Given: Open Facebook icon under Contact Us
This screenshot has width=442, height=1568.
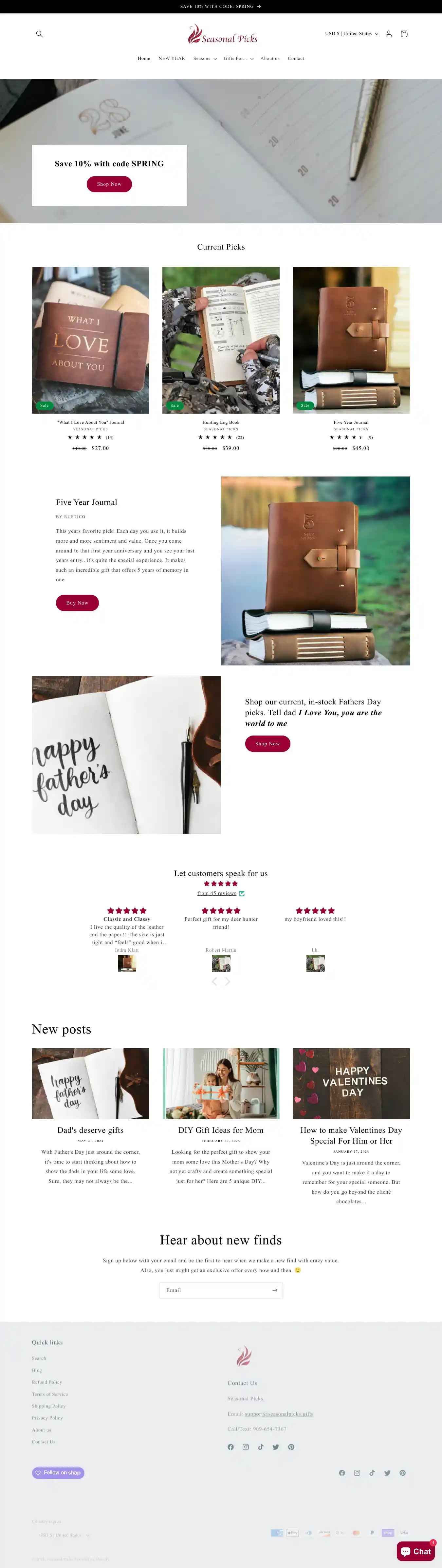Looking at the screenshot, I should [231, 1447].
